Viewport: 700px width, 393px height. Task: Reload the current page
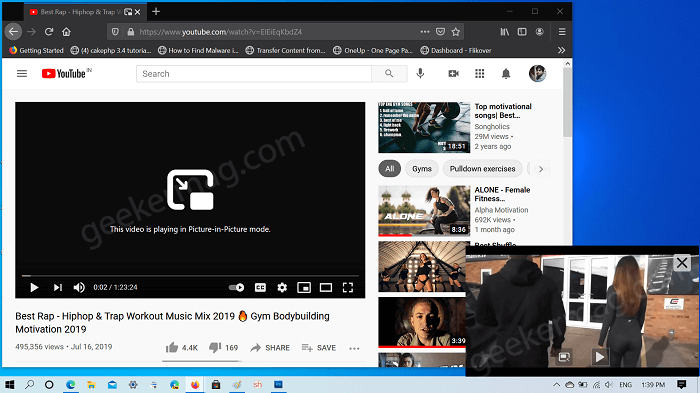pos(49,32)
